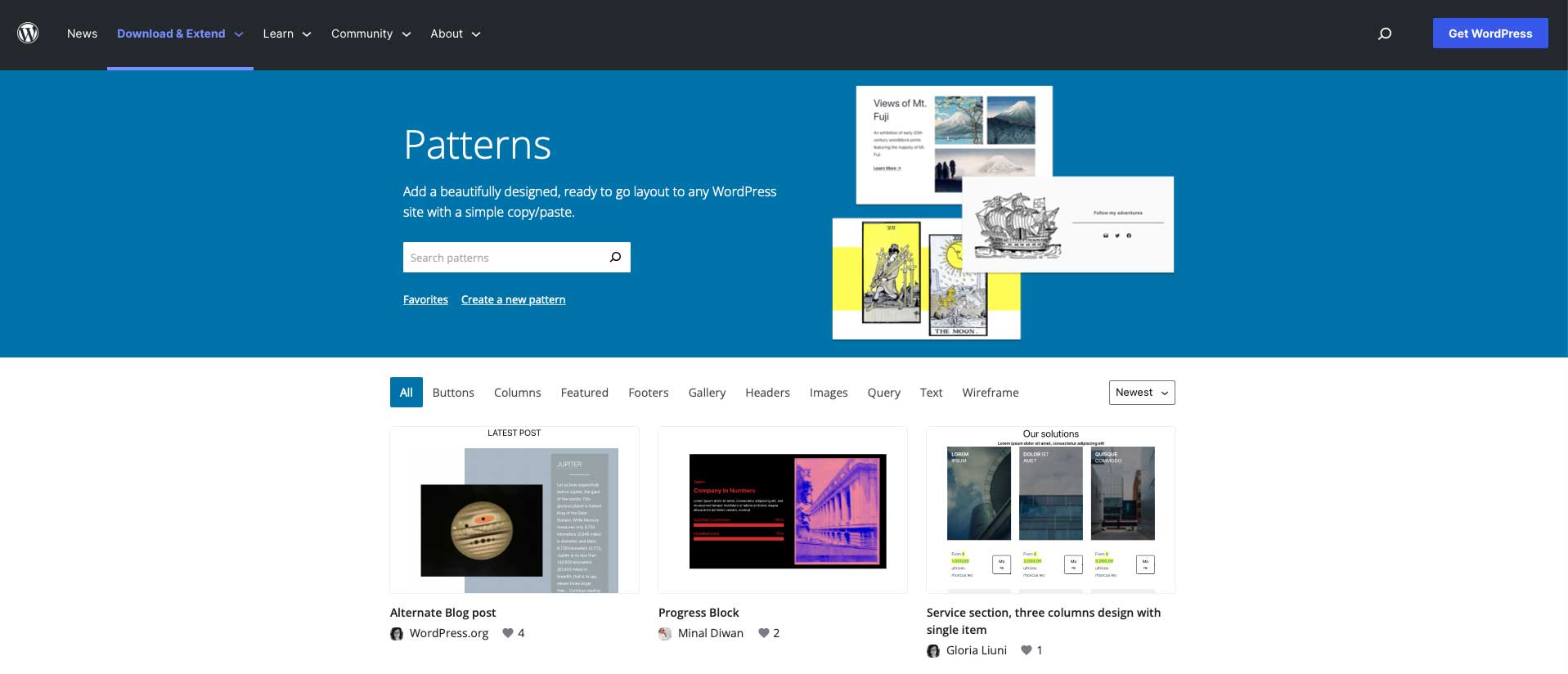This screenshot has width=1568, height=674.
Task: Open site search magnifier in header
Action: (1384, 34)
